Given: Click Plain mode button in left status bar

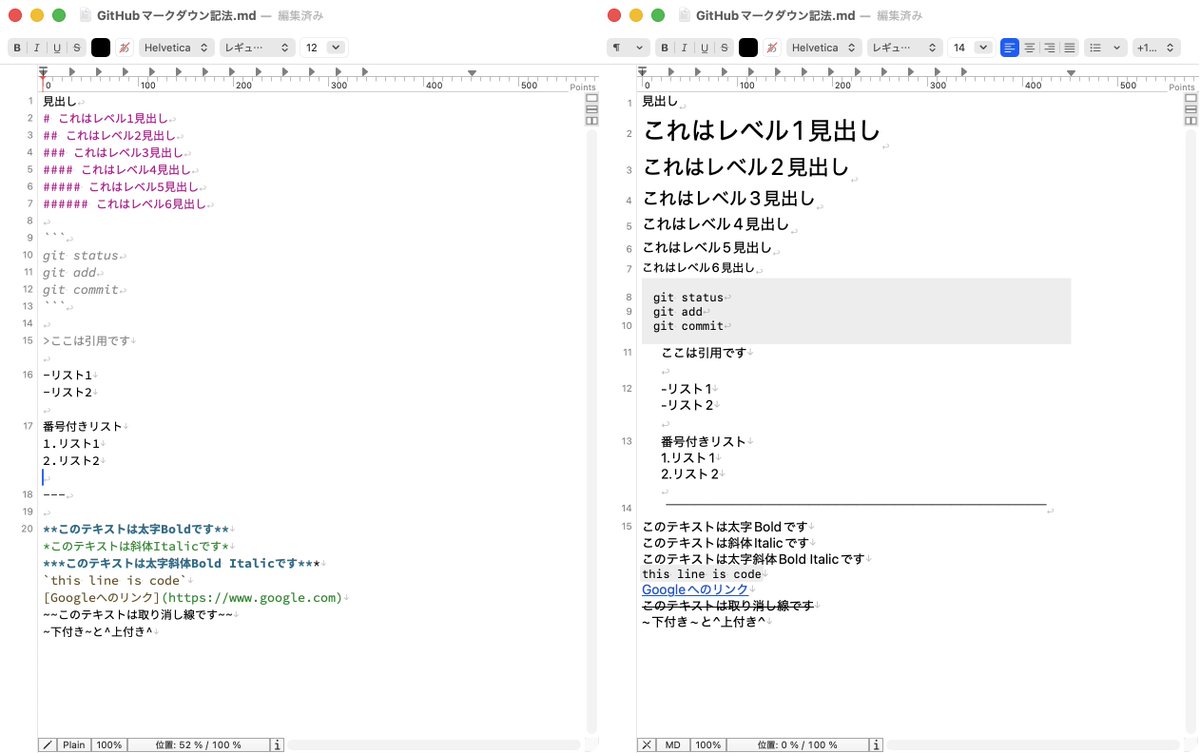Looking at the screenshot, I should point(74,745).
